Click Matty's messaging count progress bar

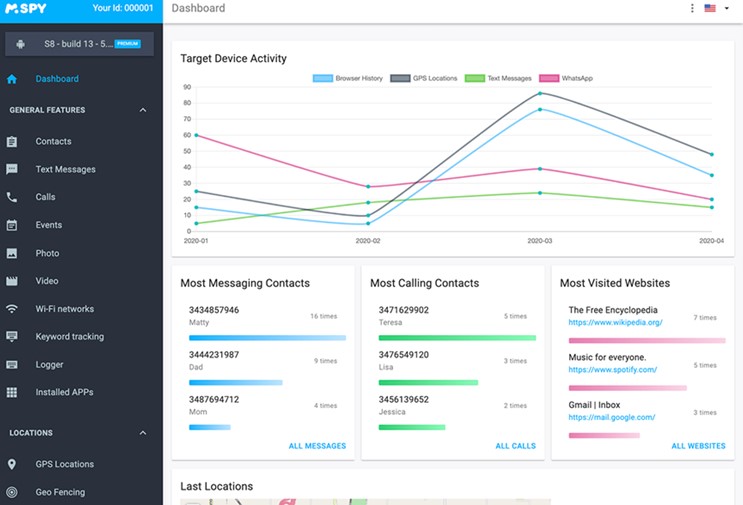267,338
